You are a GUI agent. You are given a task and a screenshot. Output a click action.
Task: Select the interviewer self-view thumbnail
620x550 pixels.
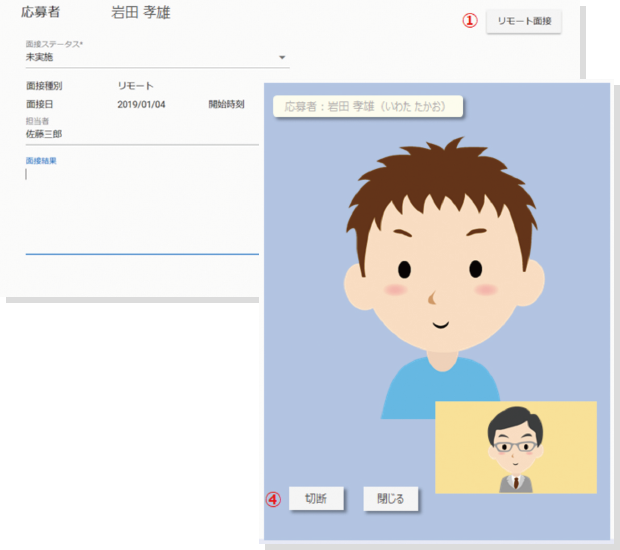[x=515, y=447]
